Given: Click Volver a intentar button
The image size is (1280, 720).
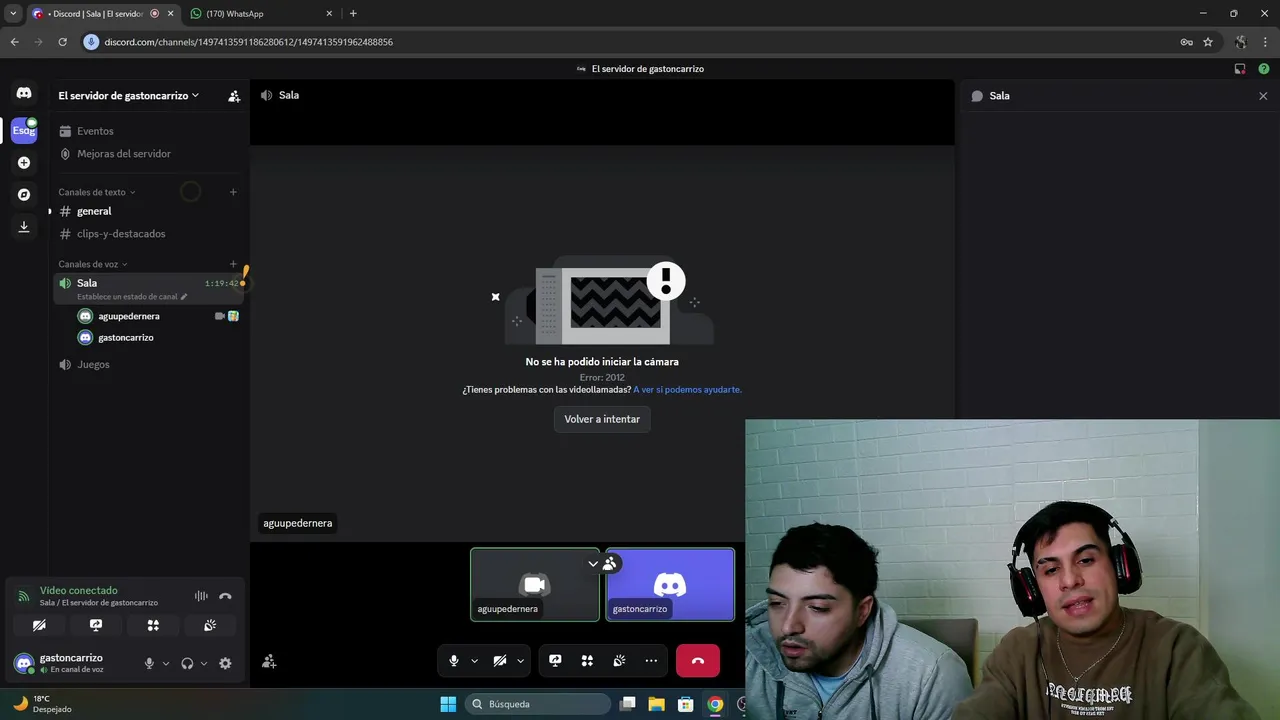Looking at the screenshot, I should point(602,419).
